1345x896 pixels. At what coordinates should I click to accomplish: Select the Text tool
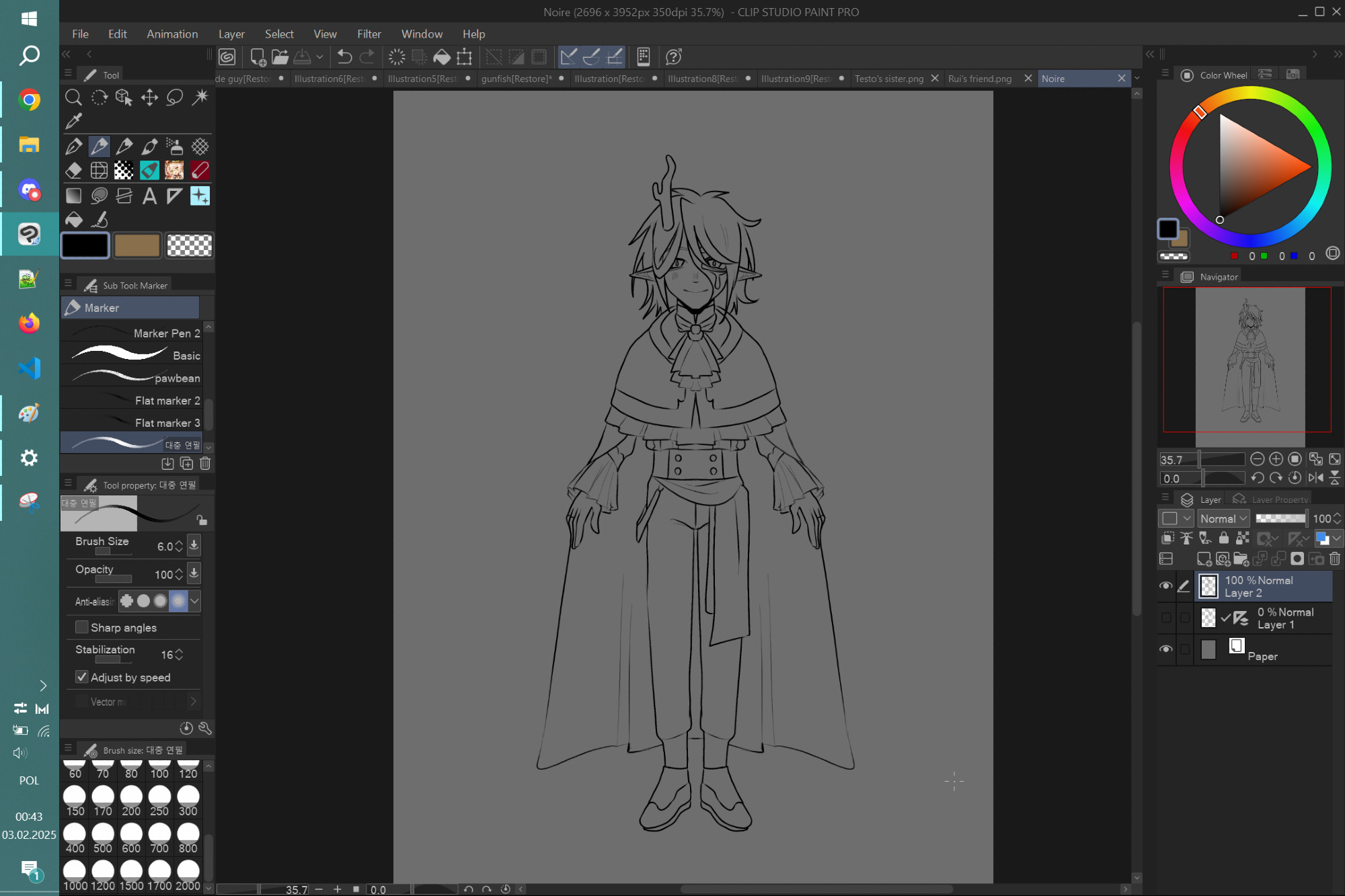[x=149, y=196]
